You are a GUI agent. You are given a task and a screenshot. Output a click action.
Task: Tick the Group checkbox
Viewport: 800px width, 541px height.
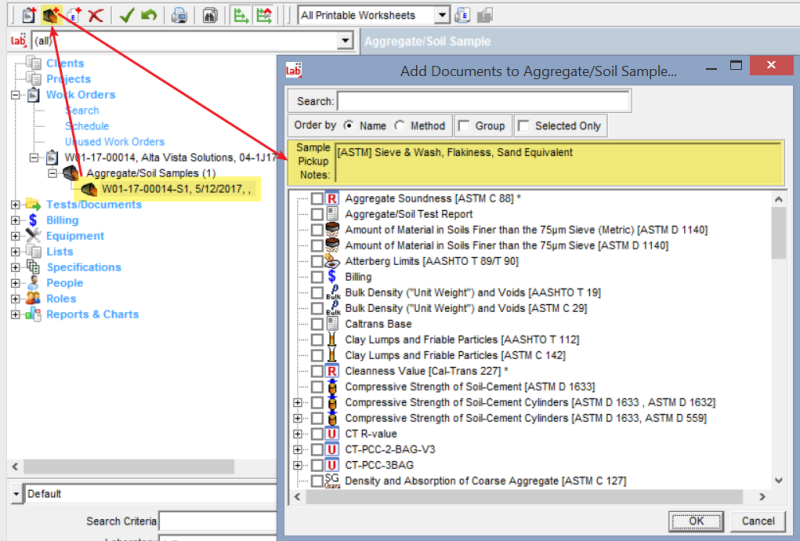[464, 126]
